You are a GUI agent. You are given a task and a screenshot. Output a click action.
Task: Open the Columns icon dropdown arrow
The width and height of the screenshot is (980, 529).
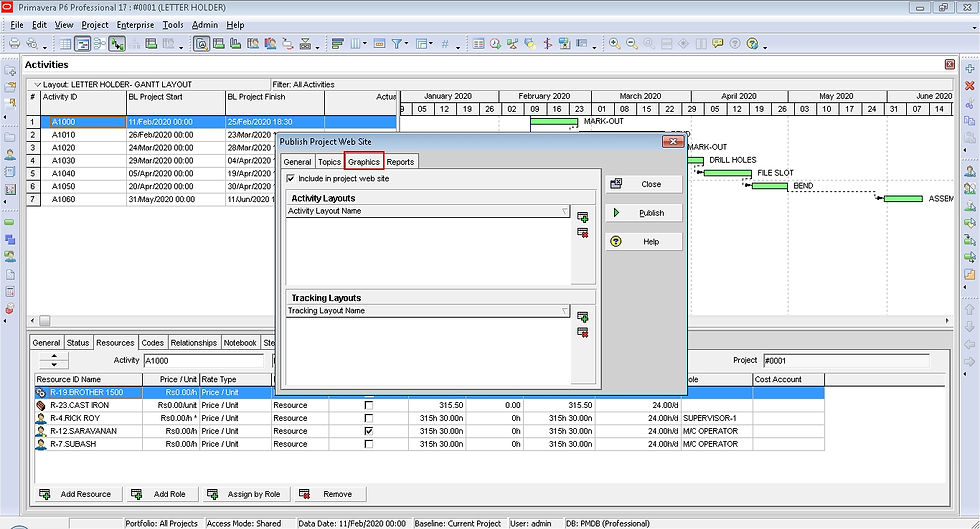coord(364,44)
